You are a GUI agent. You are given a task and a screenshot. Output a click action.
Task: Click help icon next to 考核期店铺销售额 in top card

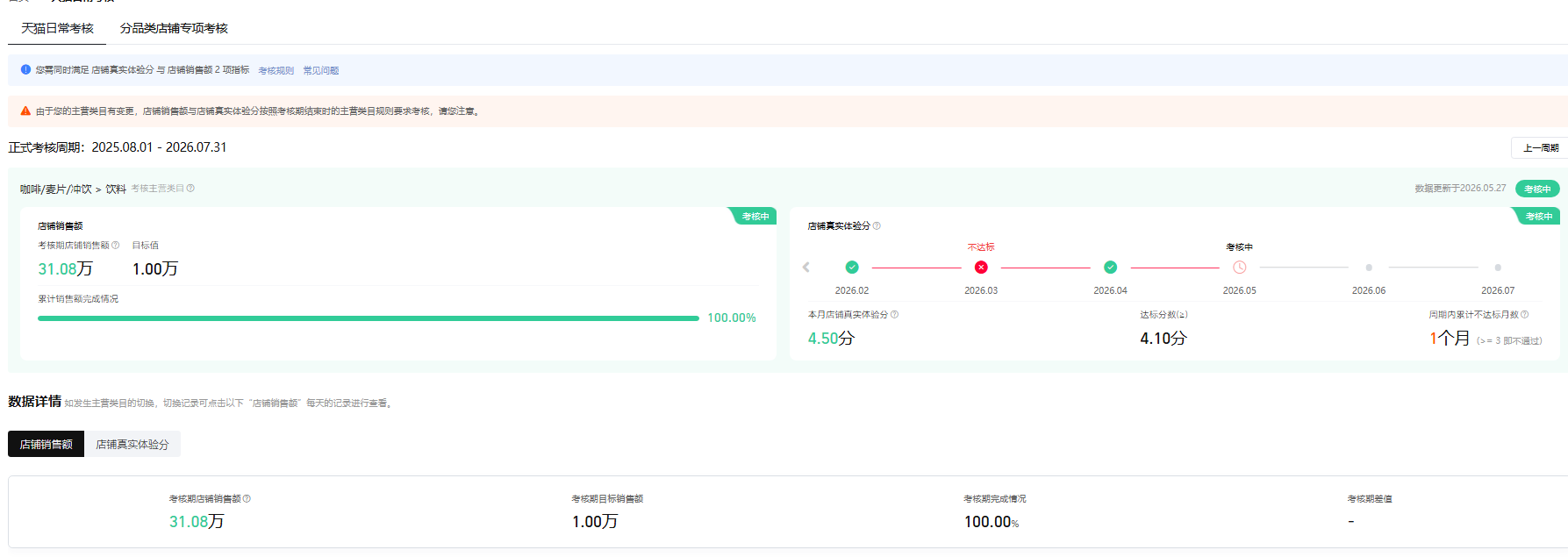pos(115,246)
